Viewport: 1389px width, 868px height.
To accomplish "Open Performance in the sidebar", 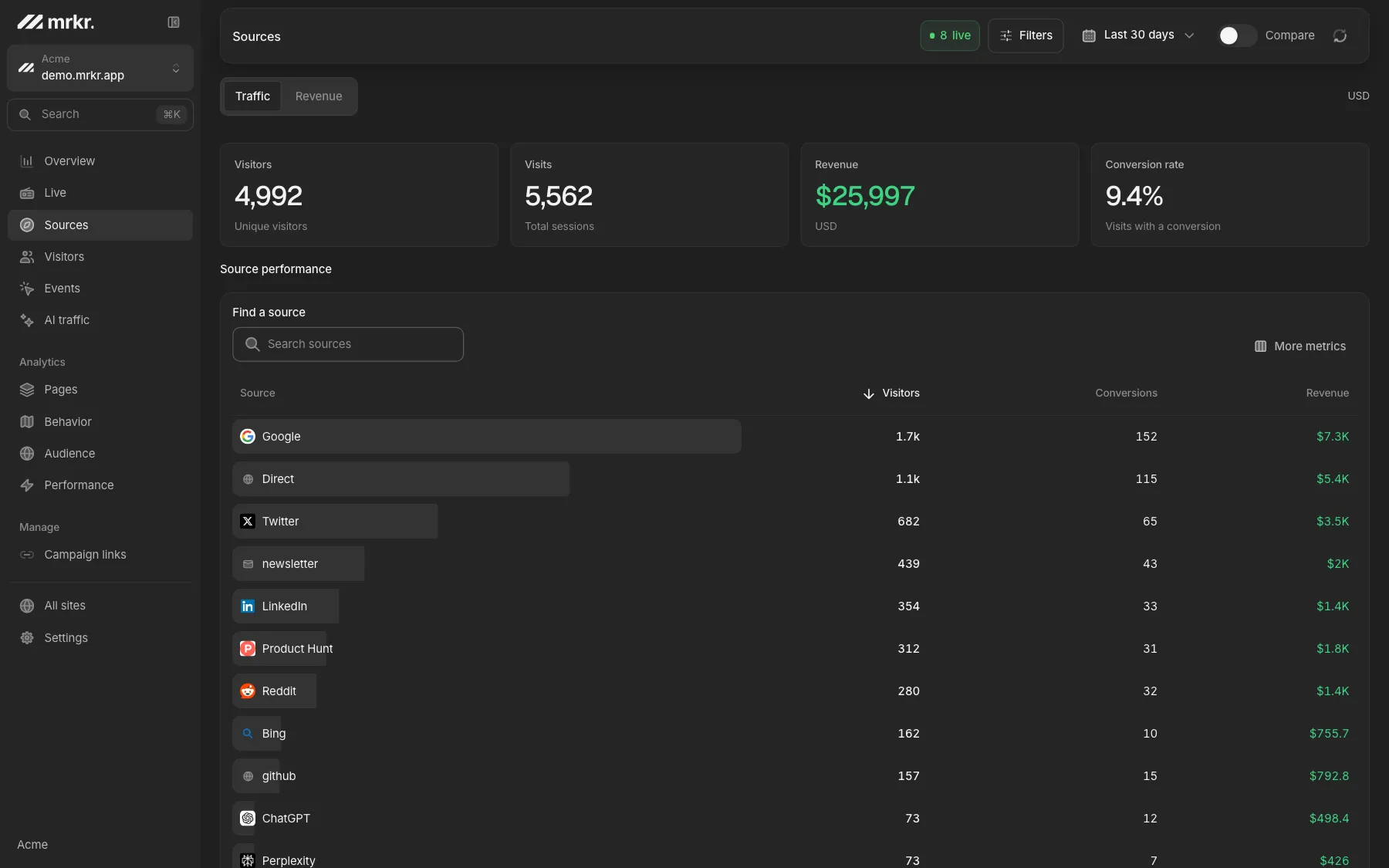I will coord(100,485).
